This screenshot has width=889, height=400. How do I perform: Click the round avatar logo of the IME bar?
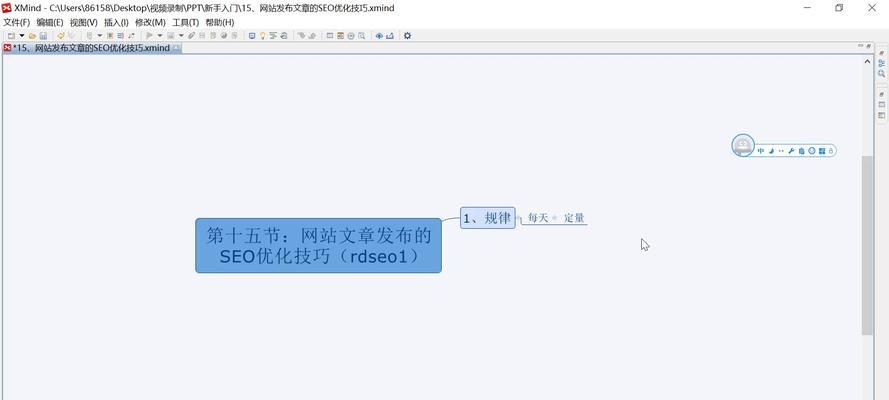coord(743,146)
